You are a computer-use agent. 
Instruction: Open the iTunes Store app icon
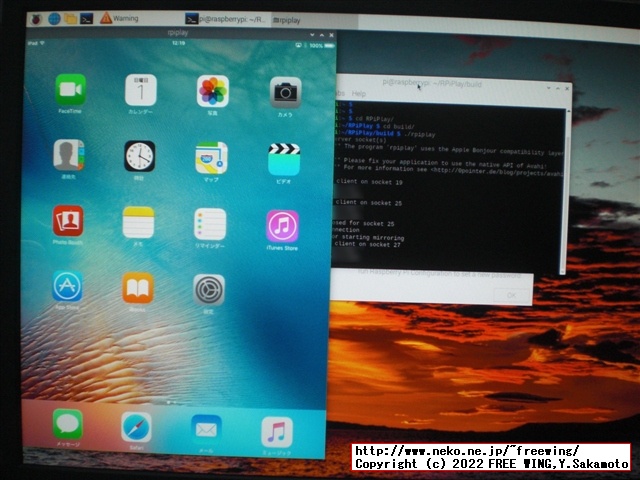coord(282,226)
